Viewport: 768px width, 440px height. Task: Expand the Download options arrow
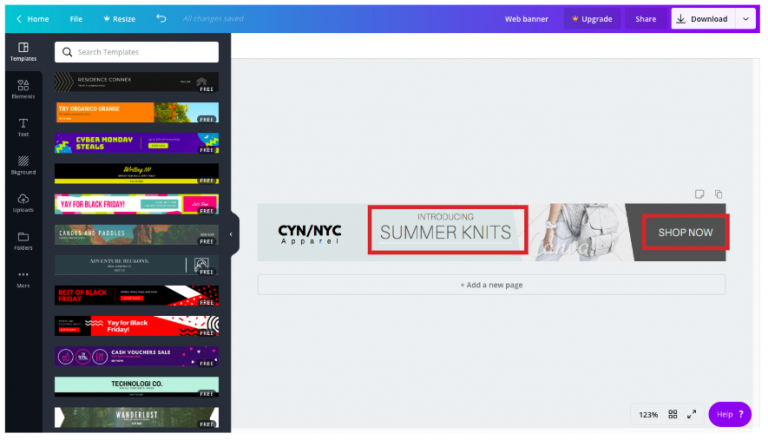pos(745,19)
